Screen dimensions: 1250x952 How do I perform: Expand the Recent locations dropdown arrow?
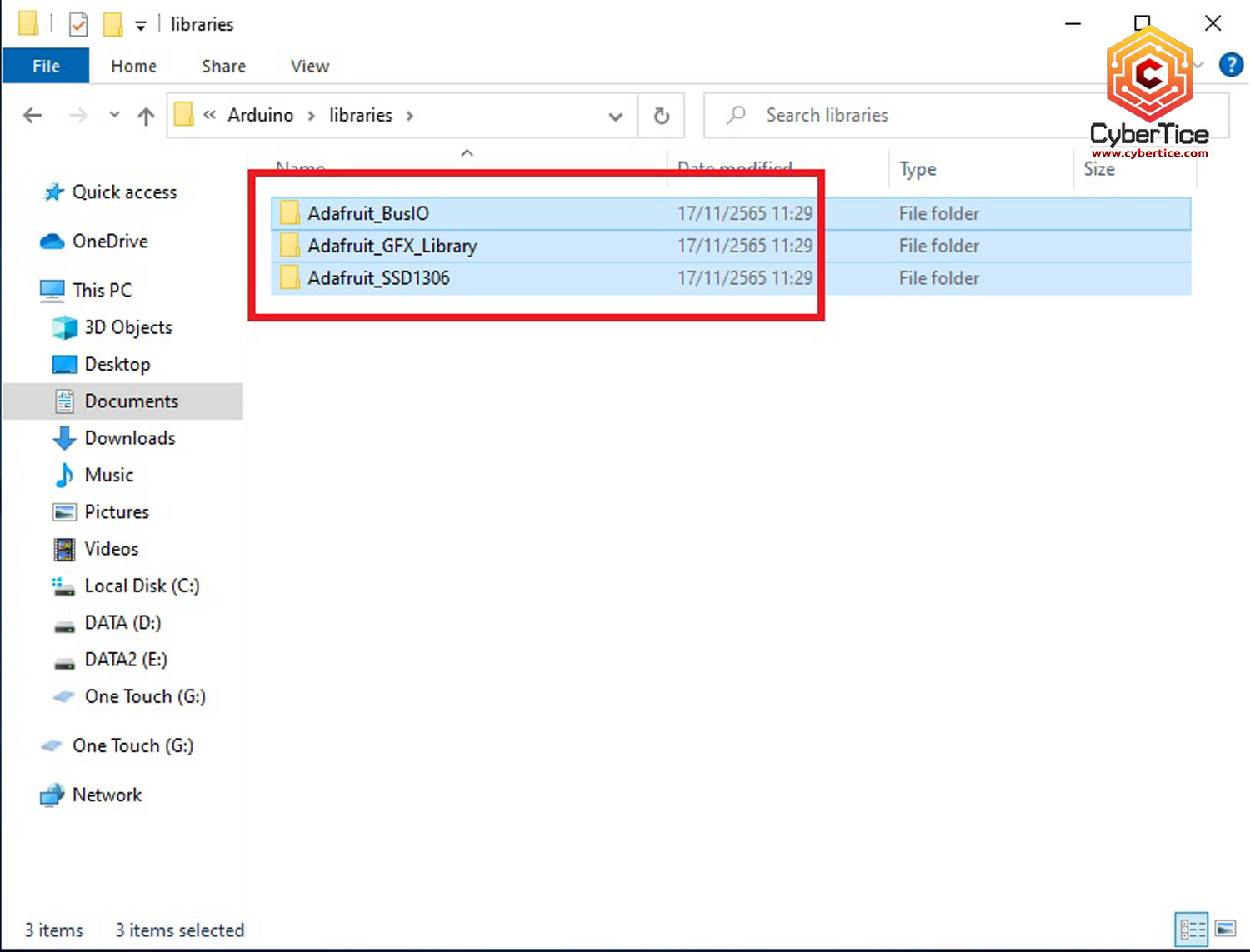pos(114,116)
